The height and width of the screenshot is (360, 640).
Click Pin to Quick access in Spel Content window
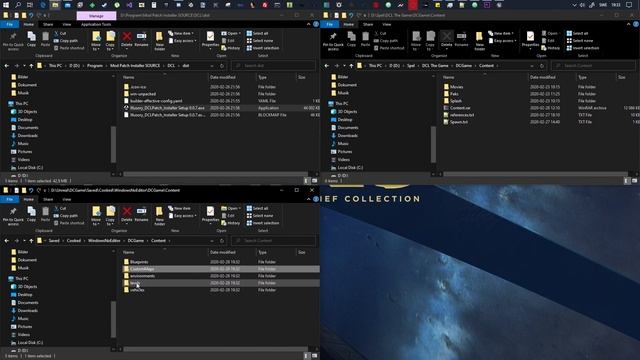(x=333, y=40)
